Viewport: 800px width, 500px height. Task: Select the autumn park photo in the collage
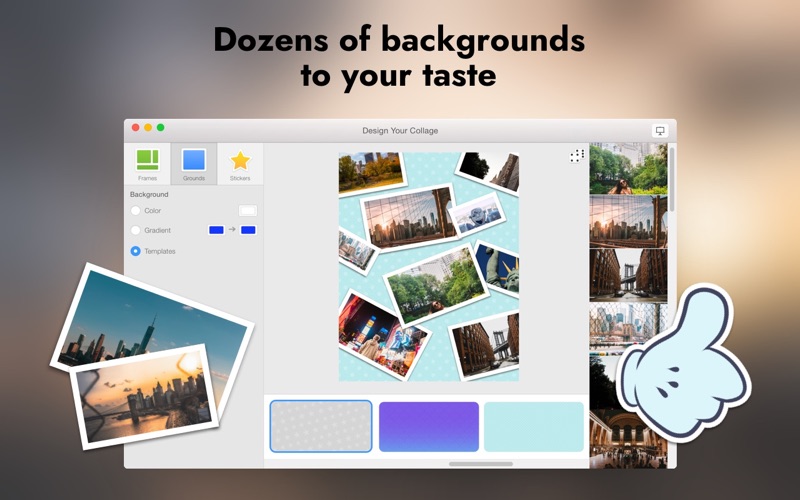(371, 173)
